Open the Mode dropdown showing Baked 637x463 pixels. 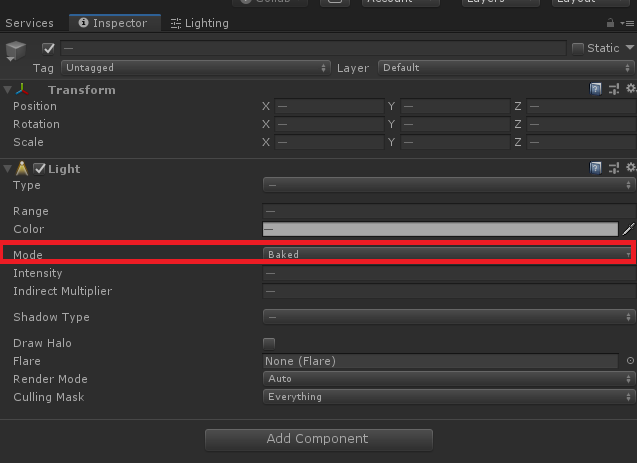(447, 254)
